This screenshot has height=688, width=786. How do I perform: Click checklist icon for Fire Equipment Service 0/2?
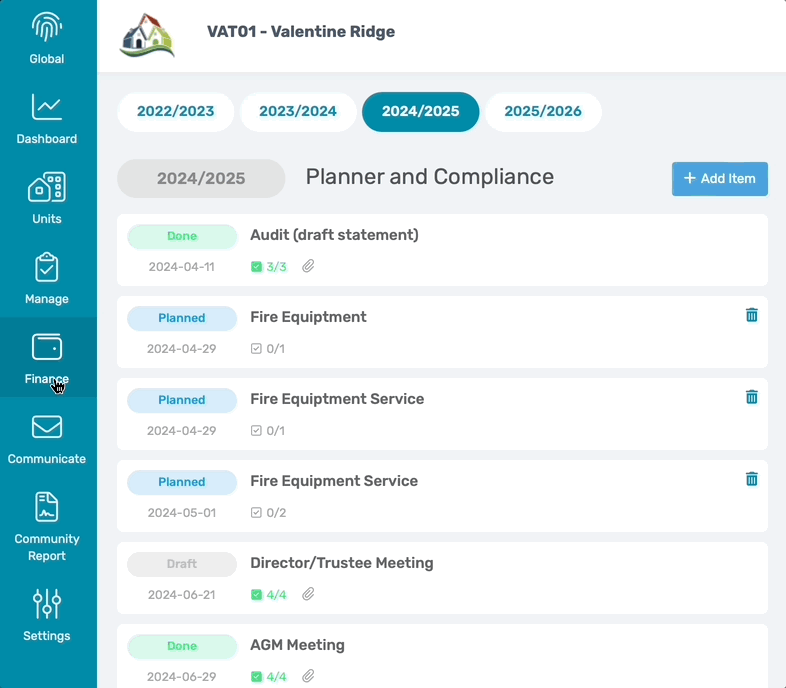pos(256,512)
